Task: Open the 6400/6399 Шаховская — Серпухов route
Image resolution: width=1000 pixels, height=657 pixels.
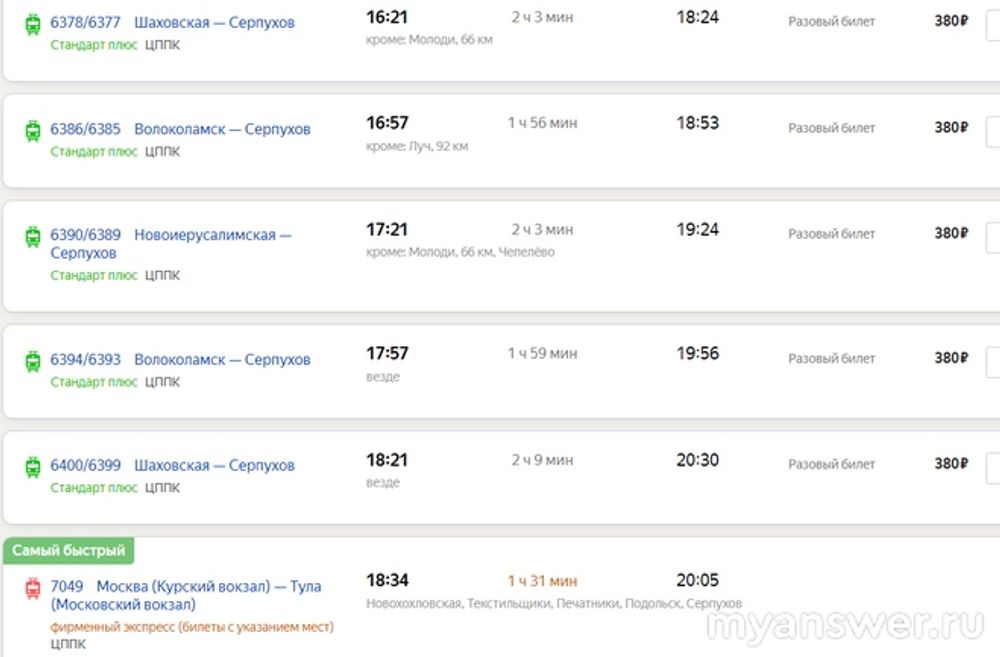Action: tap(173, 466)
